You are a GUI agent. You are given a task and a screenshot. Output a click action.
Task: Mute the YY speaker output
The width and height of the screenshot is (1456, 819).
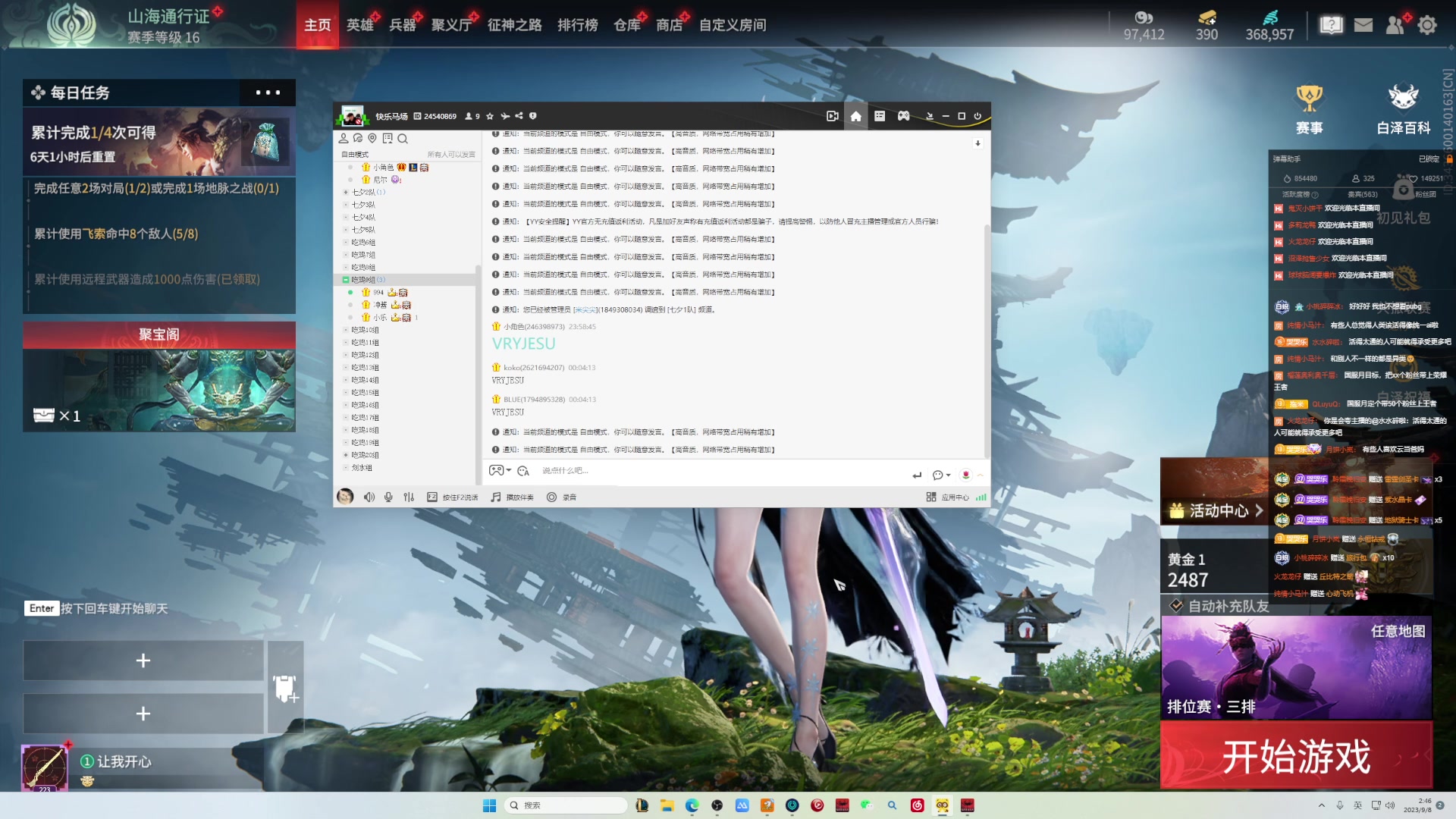(x=369, y=497)
